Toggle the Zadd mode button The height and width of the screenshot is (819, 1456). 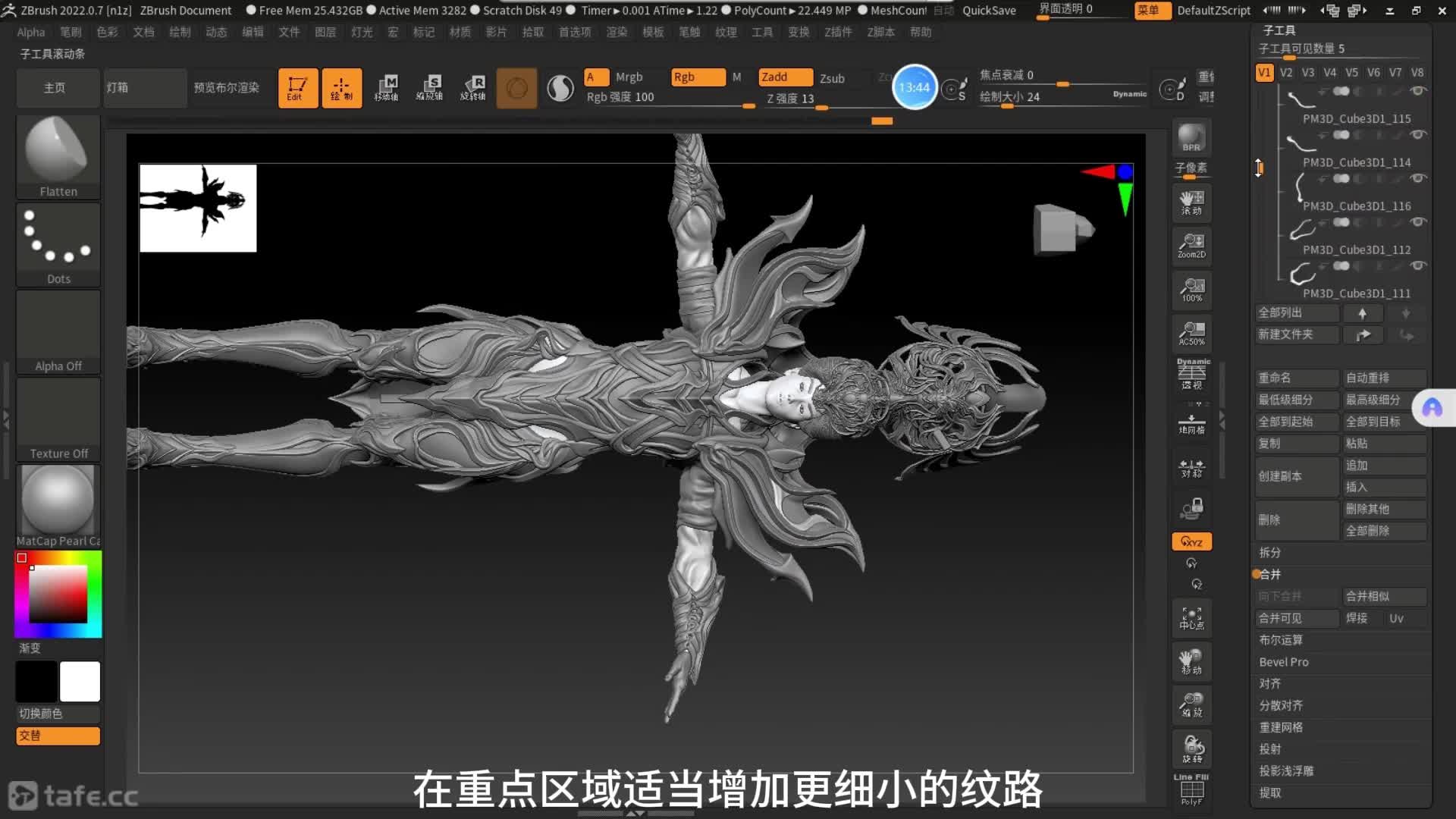pos(785,77)
